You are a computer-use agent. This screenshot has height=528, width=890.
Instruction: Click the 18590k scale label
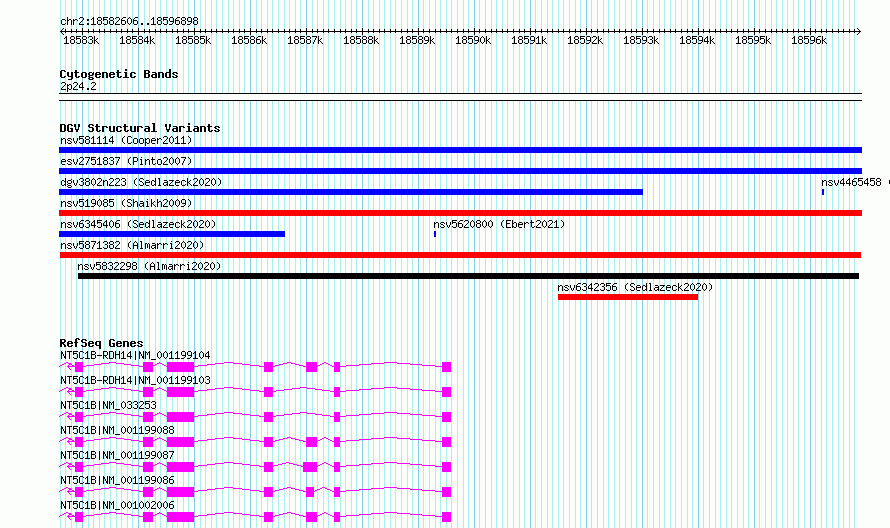coord(473,40)
